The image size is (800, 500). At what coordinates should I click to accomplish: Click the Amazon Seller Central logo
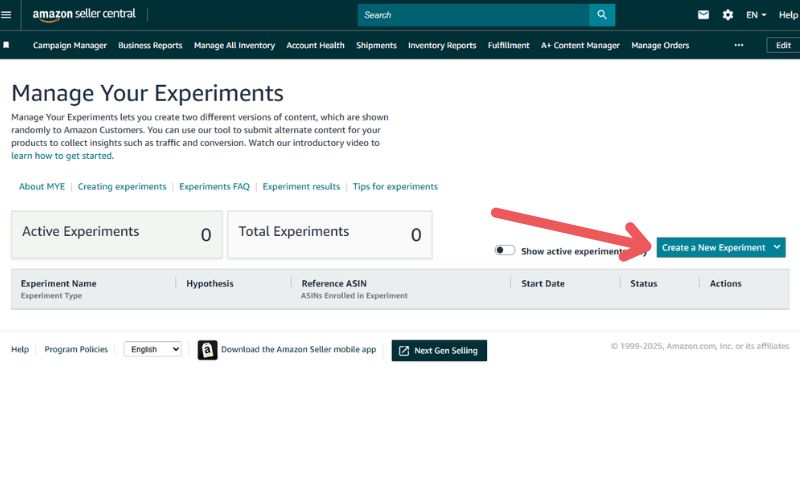pyautogui.click(x=84, y=15)
